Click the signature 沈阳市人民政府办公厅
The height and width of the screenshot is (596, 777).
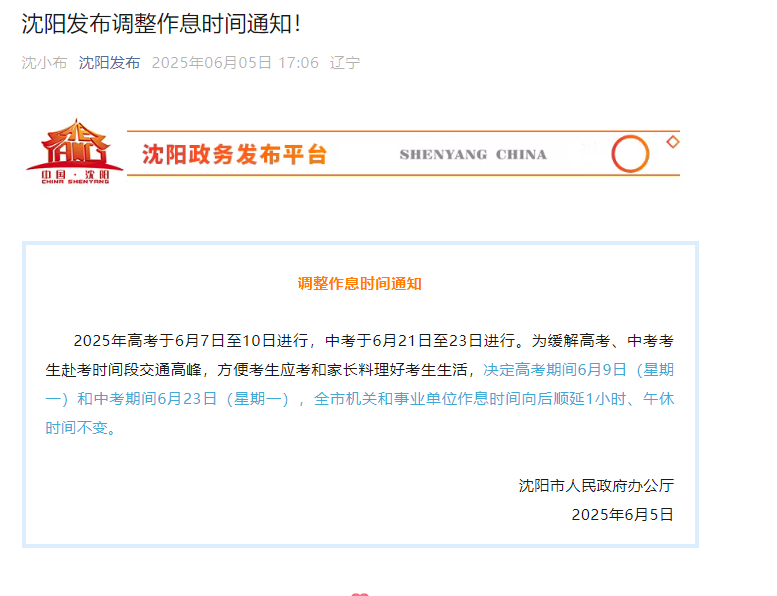point(596,486)
